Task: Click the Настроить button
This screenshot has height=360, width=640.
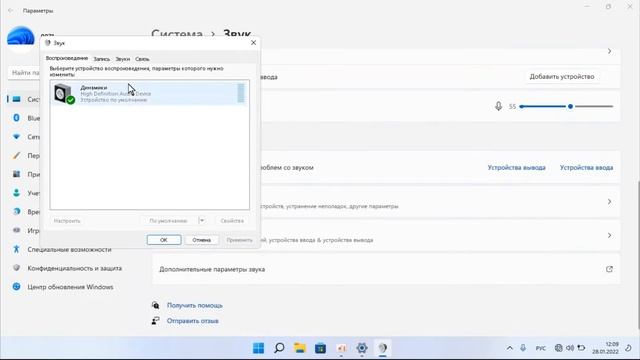Action: tap(67, 221)
